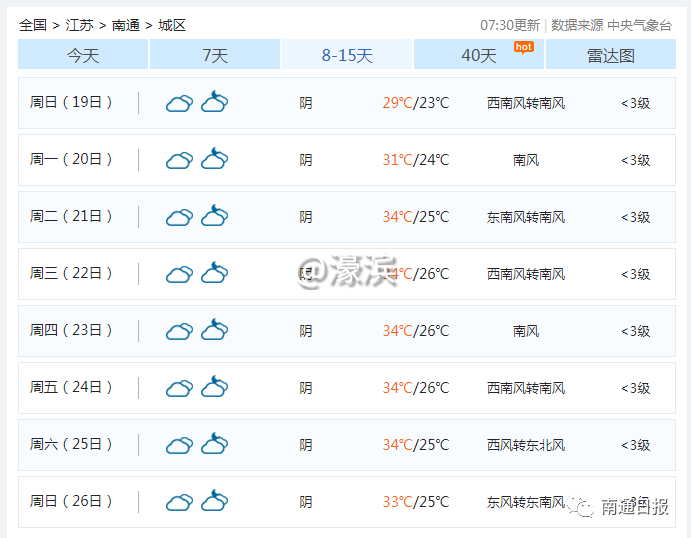Navigate to 南通 in breadcrumb

(x=126, y=25)
